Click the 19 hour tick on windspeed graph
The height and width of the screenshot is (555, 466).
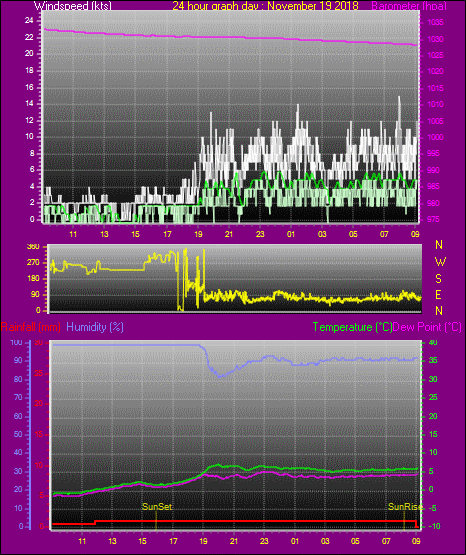(x=198, y=234)
